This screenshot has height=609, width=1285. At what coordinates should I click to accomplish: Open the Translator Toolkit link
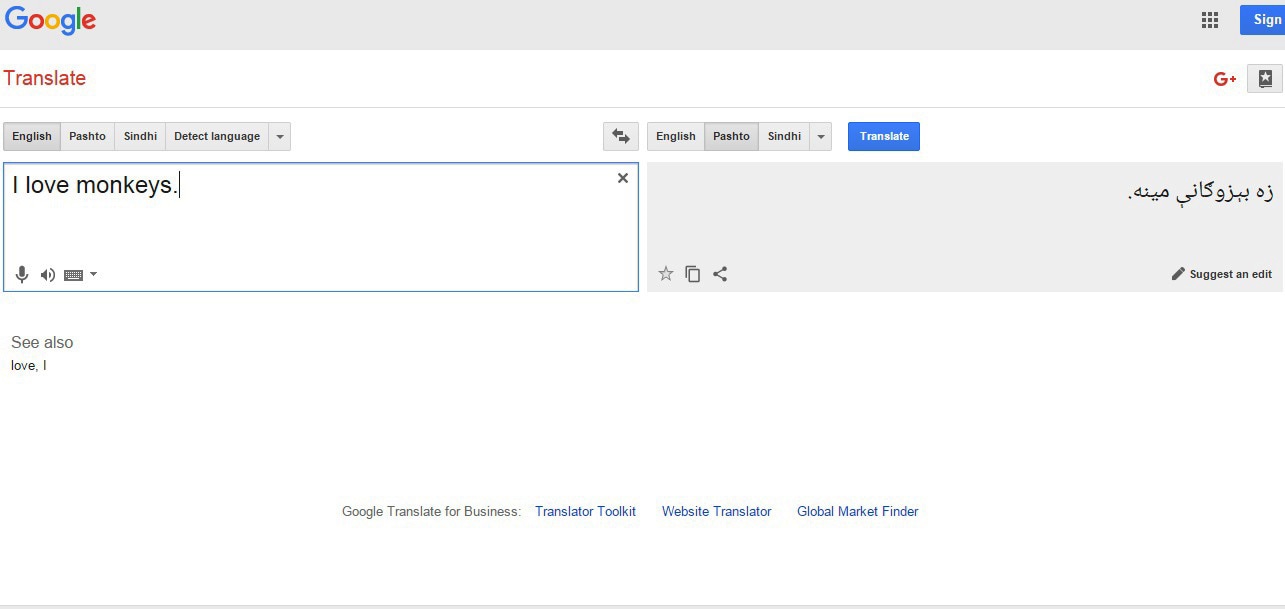tap(585, 511)
